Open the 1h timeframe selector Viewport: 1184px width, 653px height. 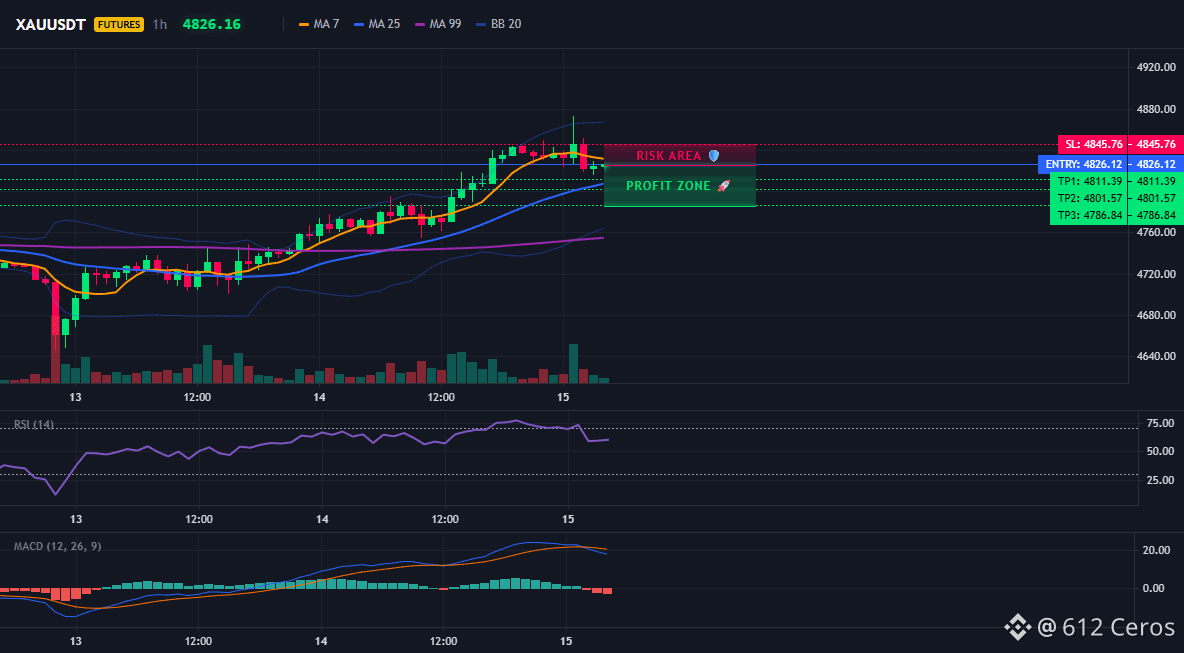click(x=159, y=24)
